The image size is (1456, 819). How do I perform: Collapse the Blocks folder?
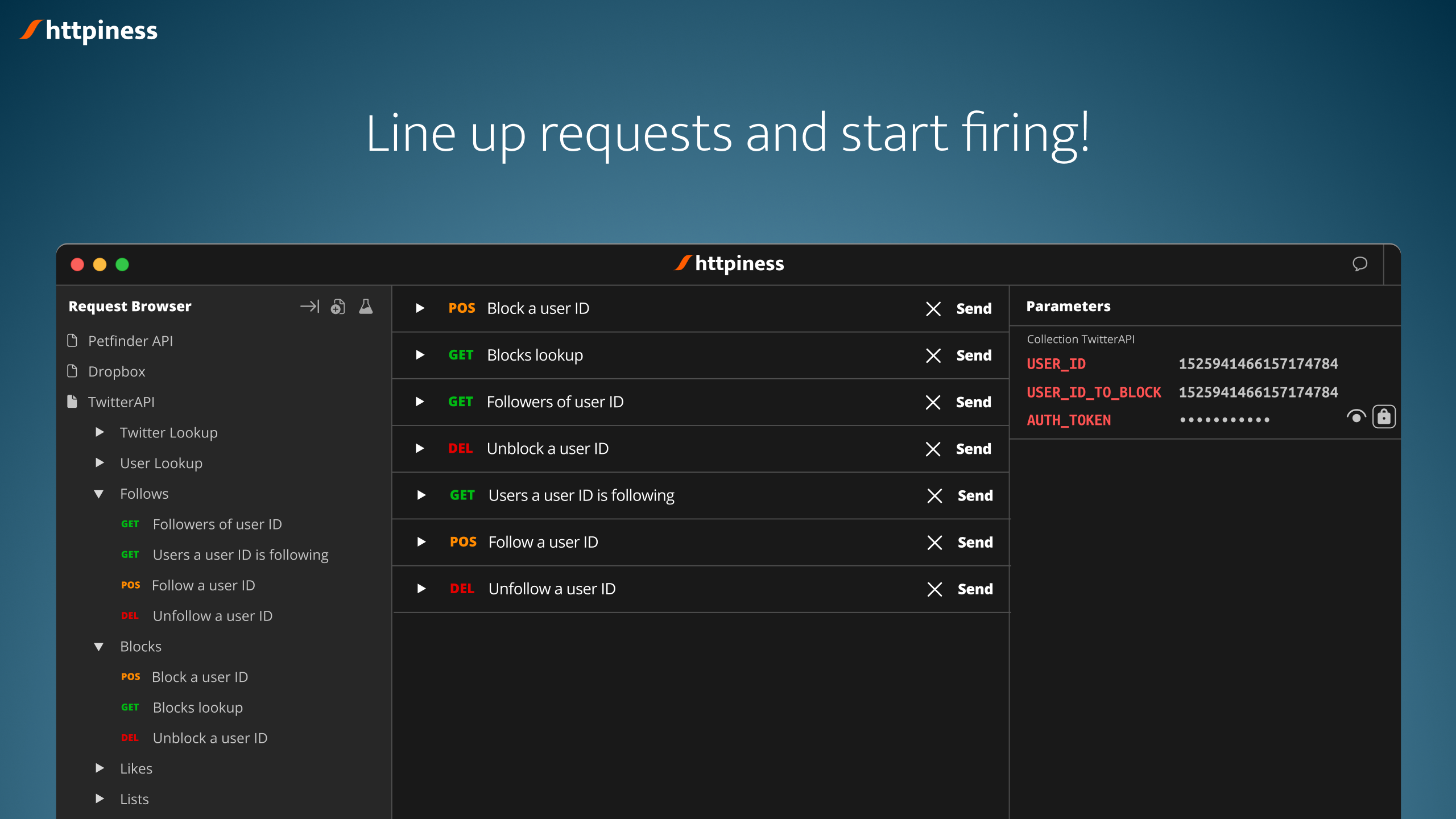tap(99, 647)
